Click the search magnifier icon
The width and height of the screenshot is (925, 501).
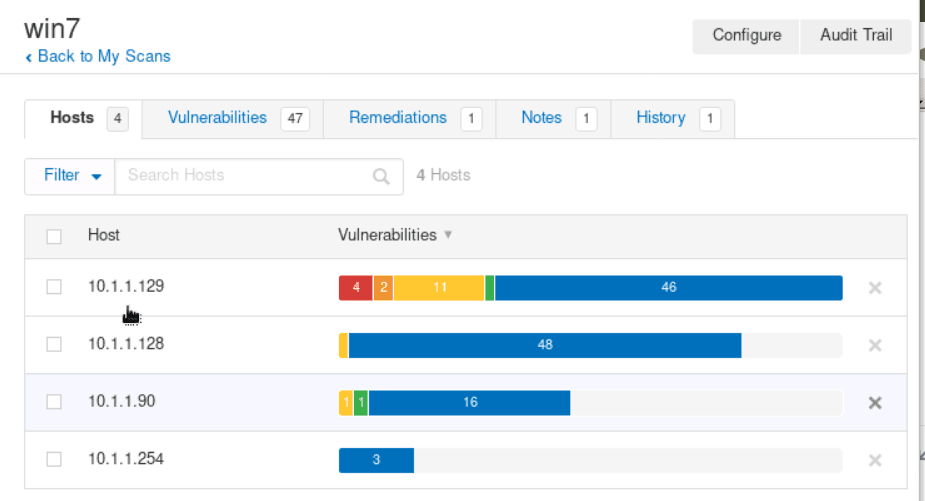pos(381,176)
